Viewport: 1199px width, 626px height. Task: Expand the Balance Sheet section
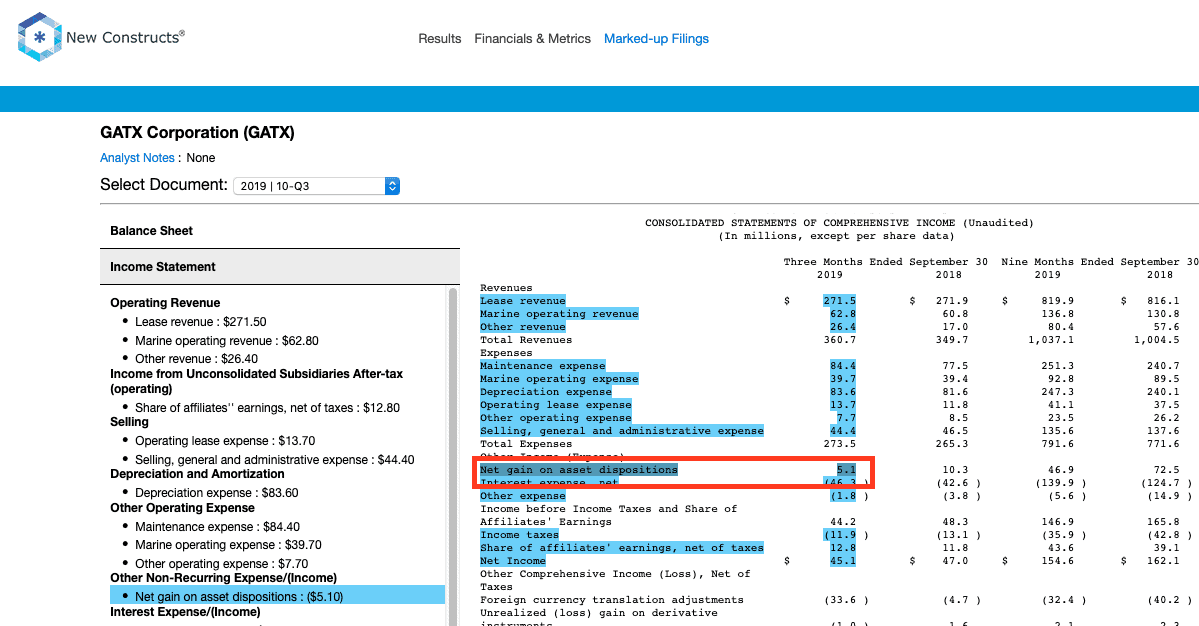[x=280, y=231]
